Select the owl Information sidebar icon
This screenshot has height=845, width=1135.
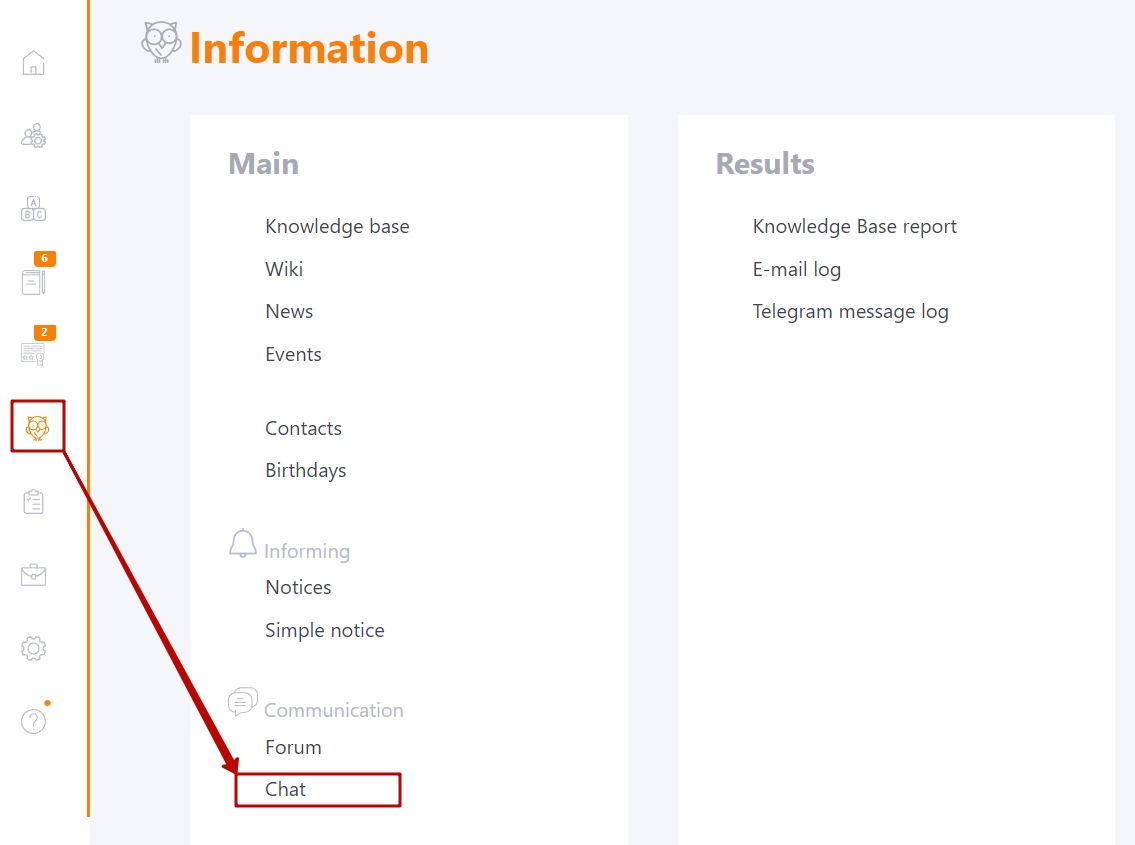(38, 427)
